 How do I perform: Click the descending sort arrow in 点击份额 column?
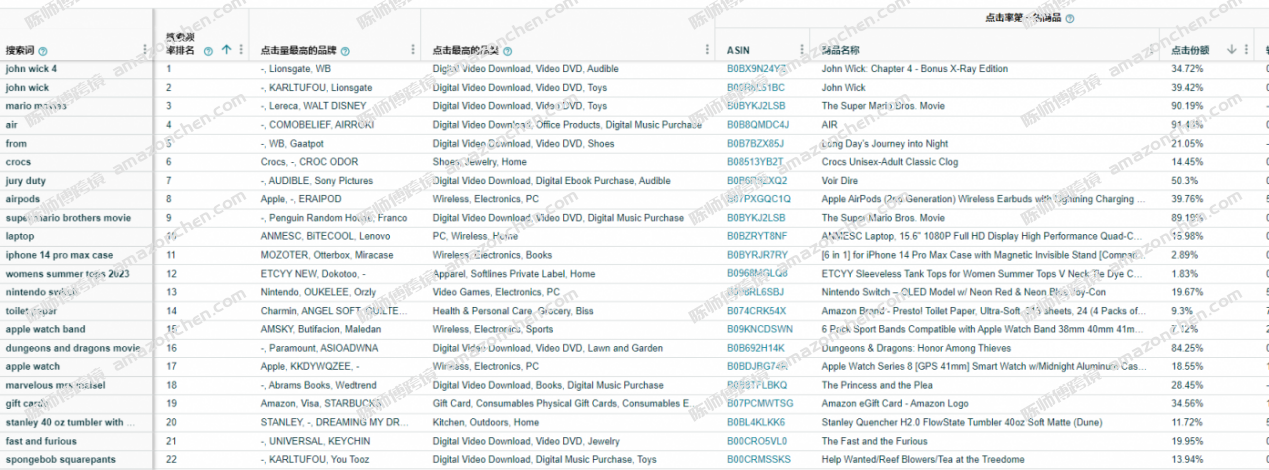tap(1231, 49)
